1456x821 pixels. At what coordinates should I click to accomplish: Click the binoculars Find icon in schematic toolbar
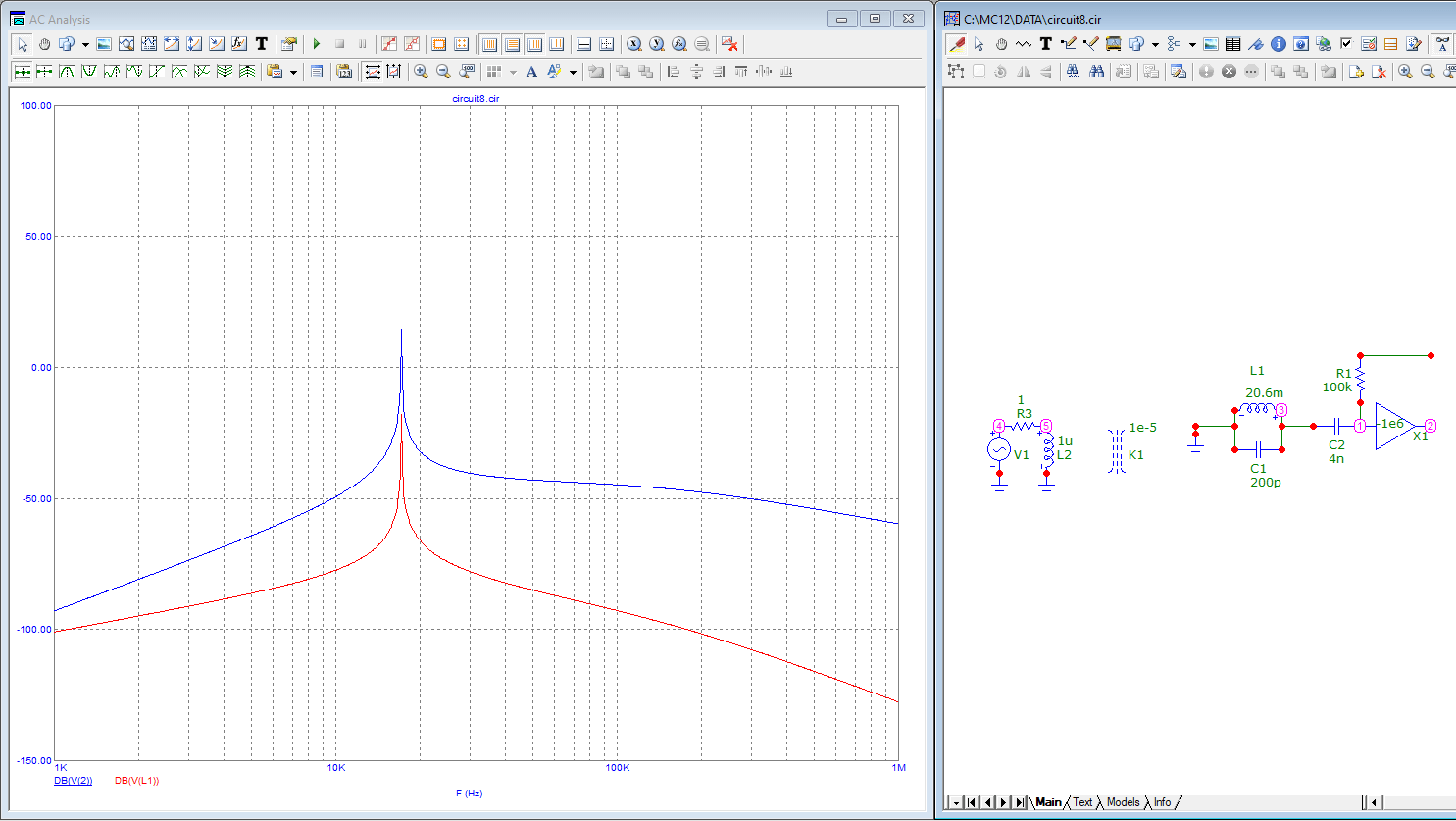tap(1096, 72)
